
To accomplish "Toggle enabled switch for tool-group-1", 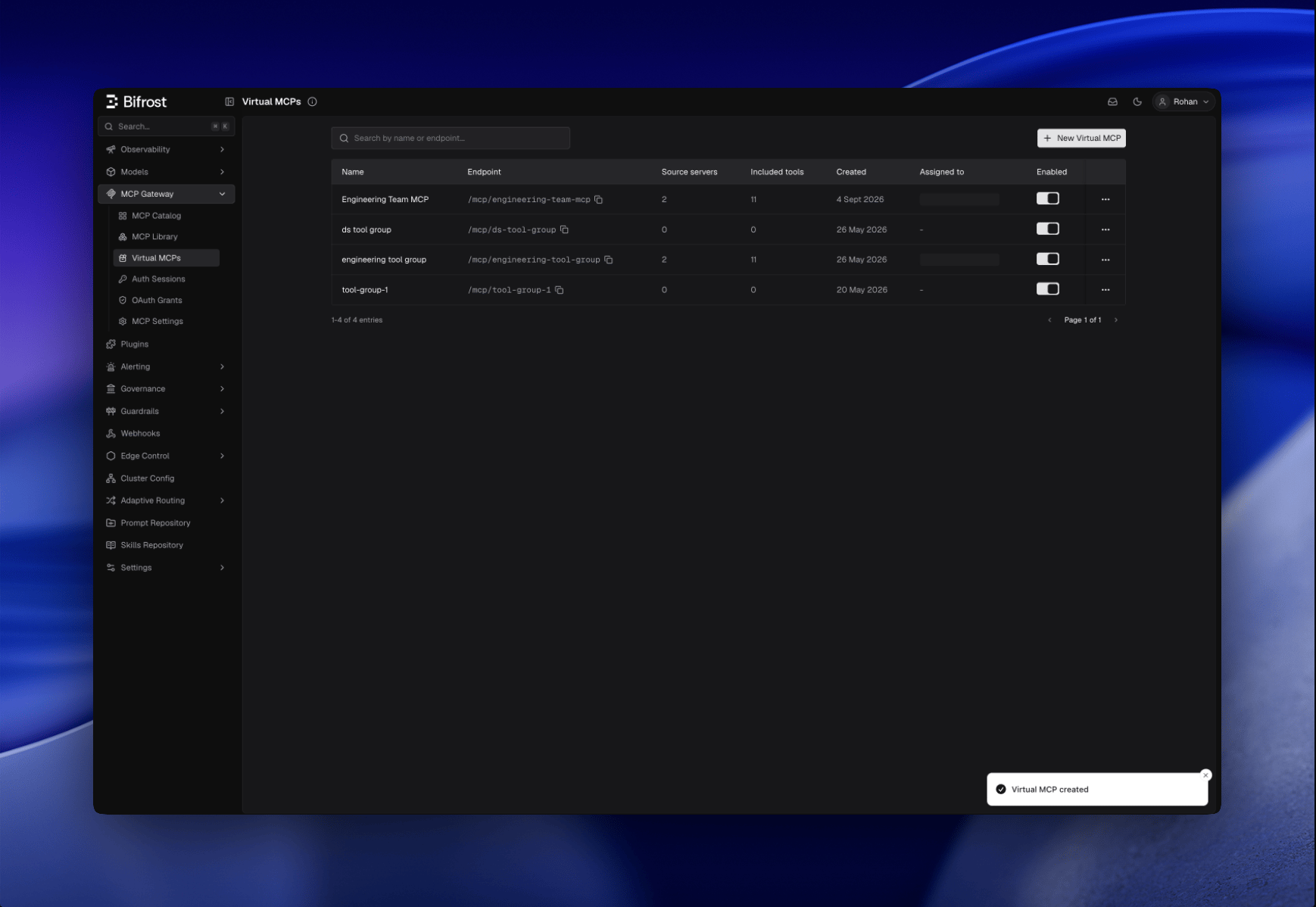I will tap(1048, 288).
